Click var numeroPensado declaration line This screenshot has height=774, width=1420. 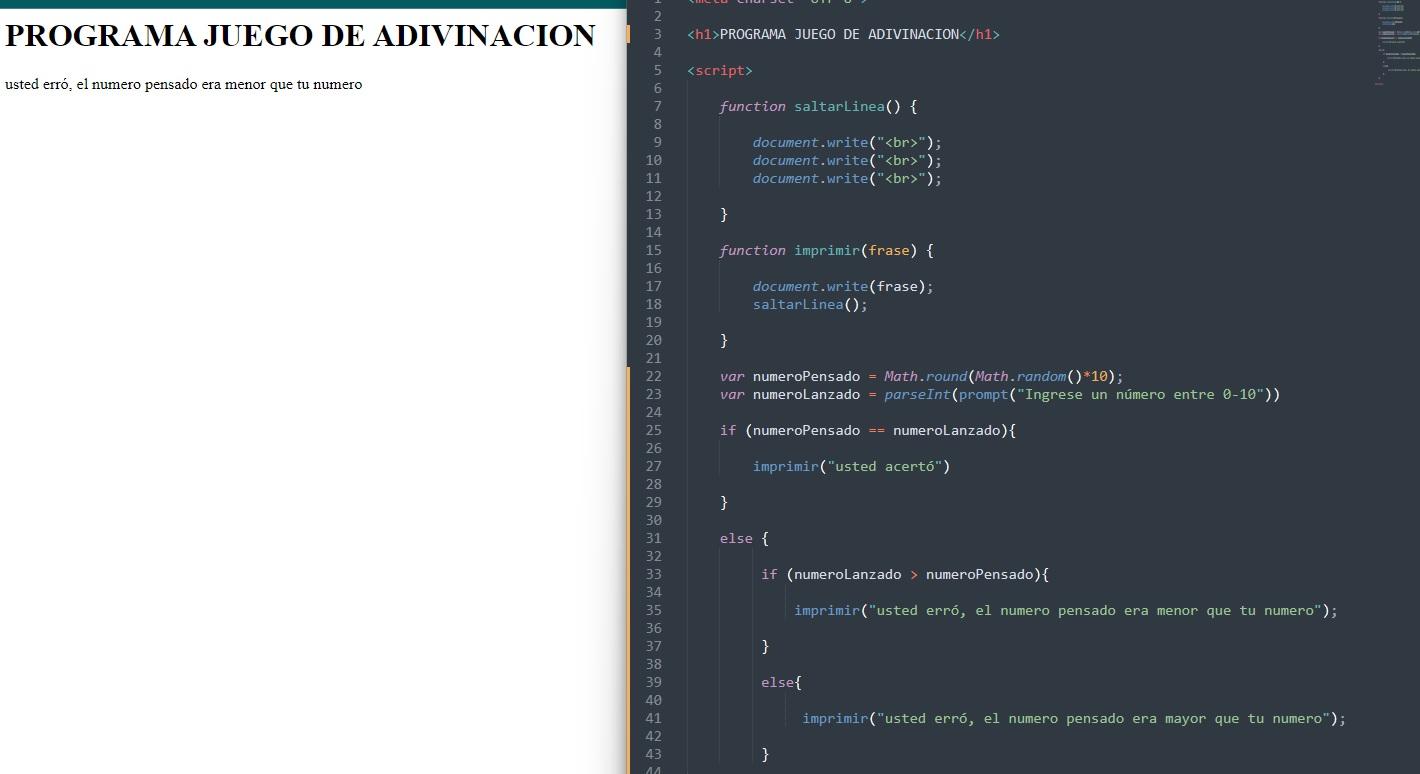(x=921, y=376)
